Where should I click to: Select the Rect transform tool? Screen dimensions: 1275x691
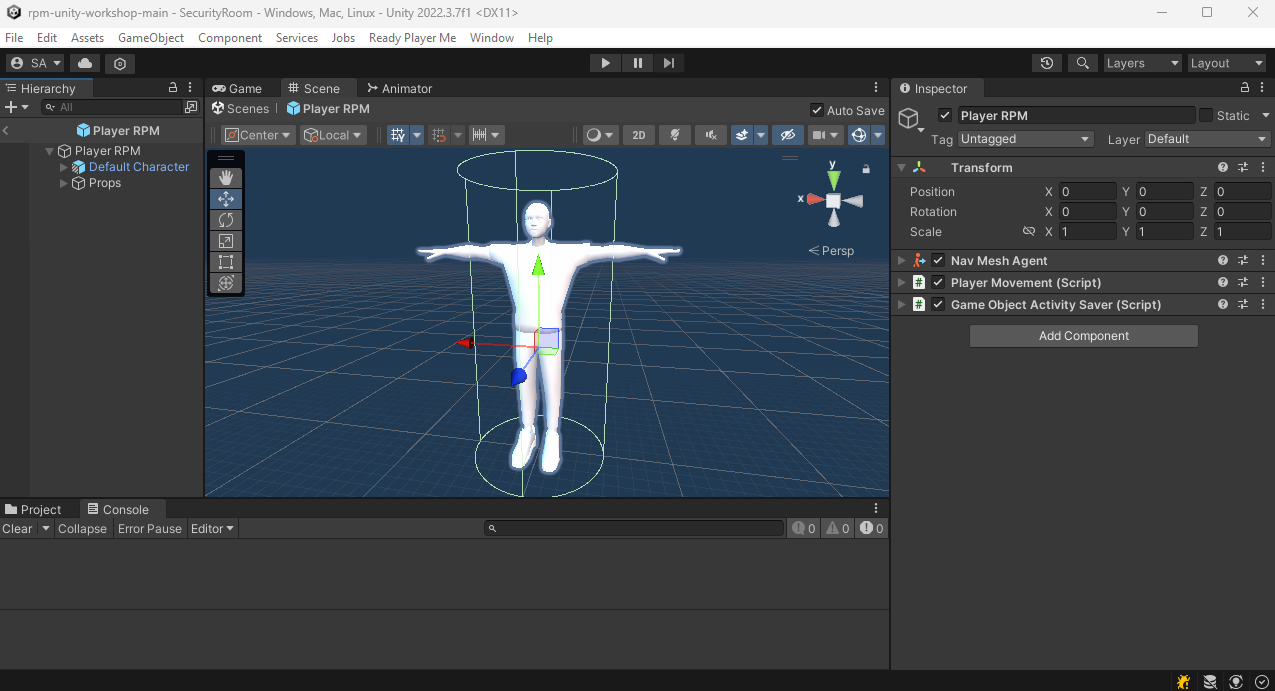226,262
